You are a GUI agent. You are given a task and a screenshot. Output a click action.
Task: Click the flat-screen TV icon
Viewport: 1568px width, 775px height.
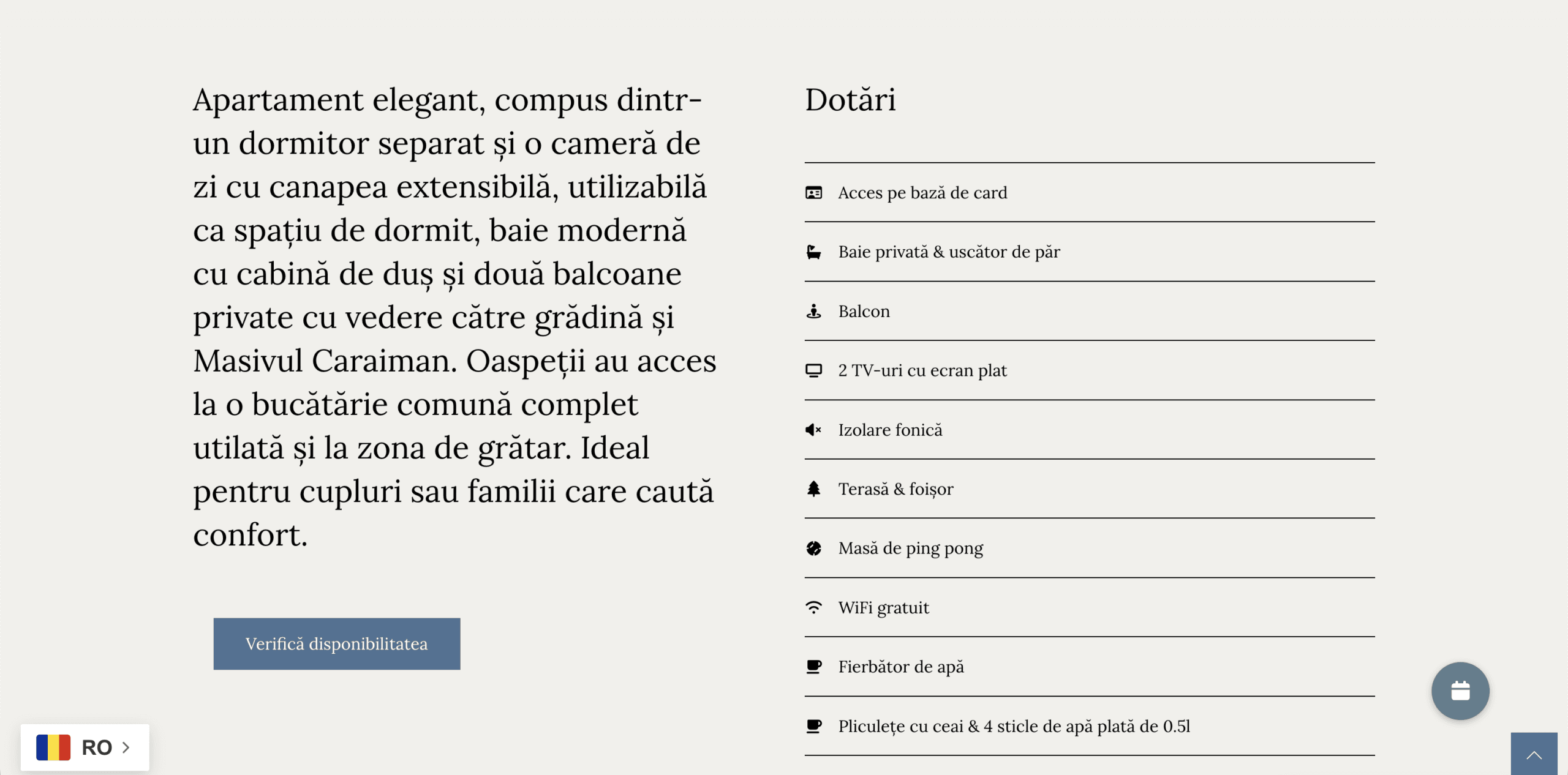pyautogui.click(x=813, y=371)
